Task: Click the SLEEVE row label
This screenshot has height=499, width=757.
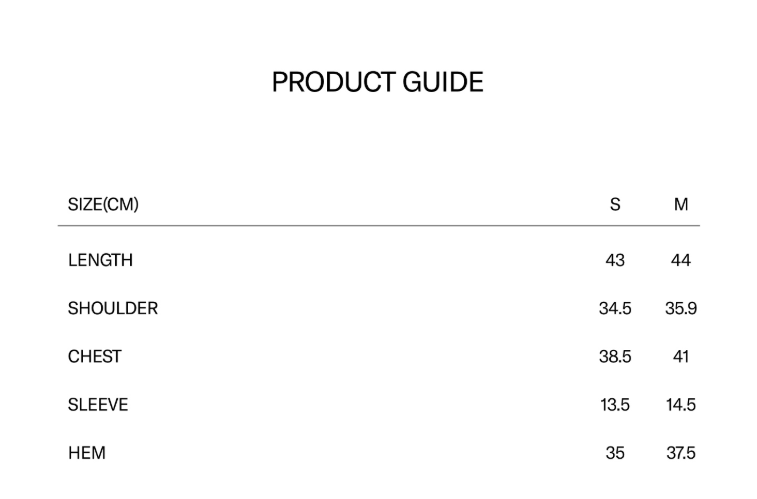Action: [98, 405]
